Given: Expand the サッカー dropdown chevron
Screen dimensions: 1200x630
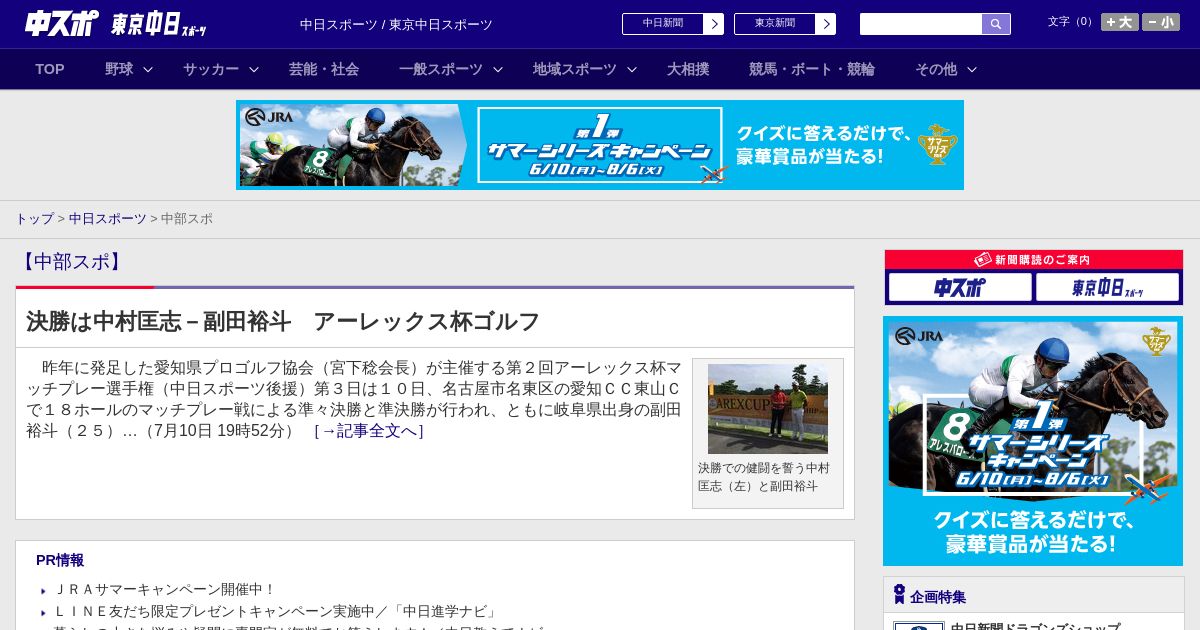Looking at the screenshot, I should [x=254, y=69].
